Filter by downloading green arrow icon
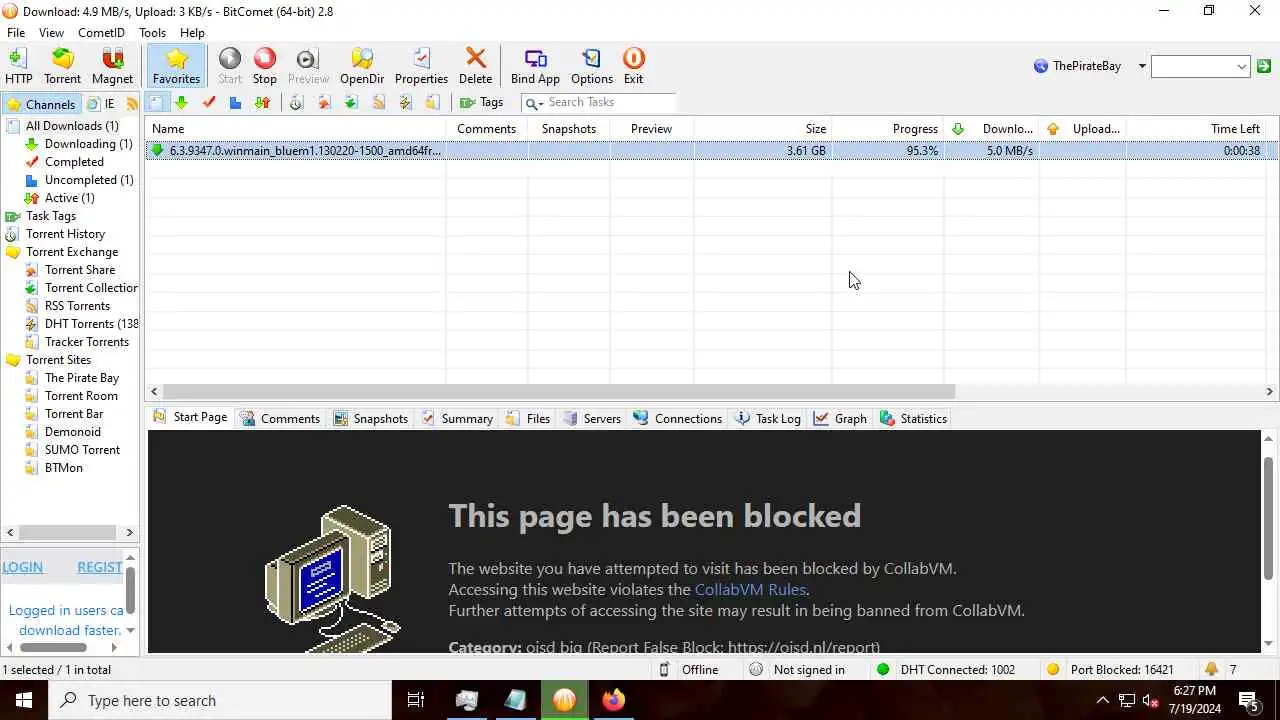 181,102
